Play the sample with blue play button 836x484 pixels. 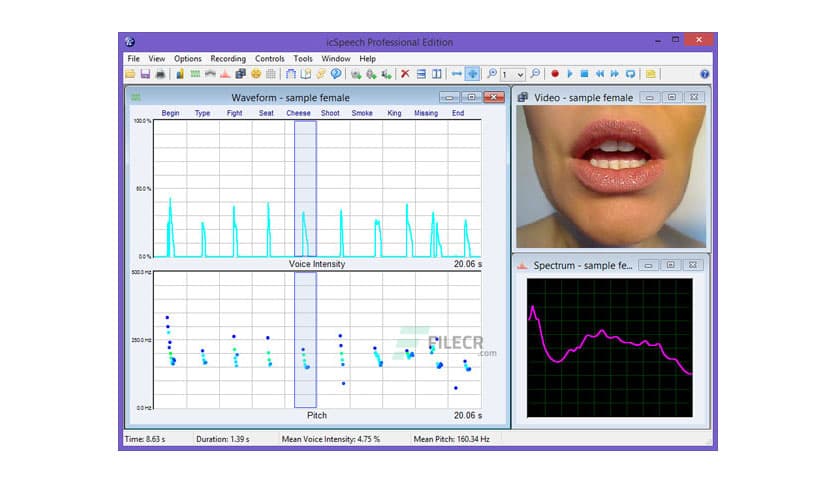pyautogui.click(x=569, y=74)
